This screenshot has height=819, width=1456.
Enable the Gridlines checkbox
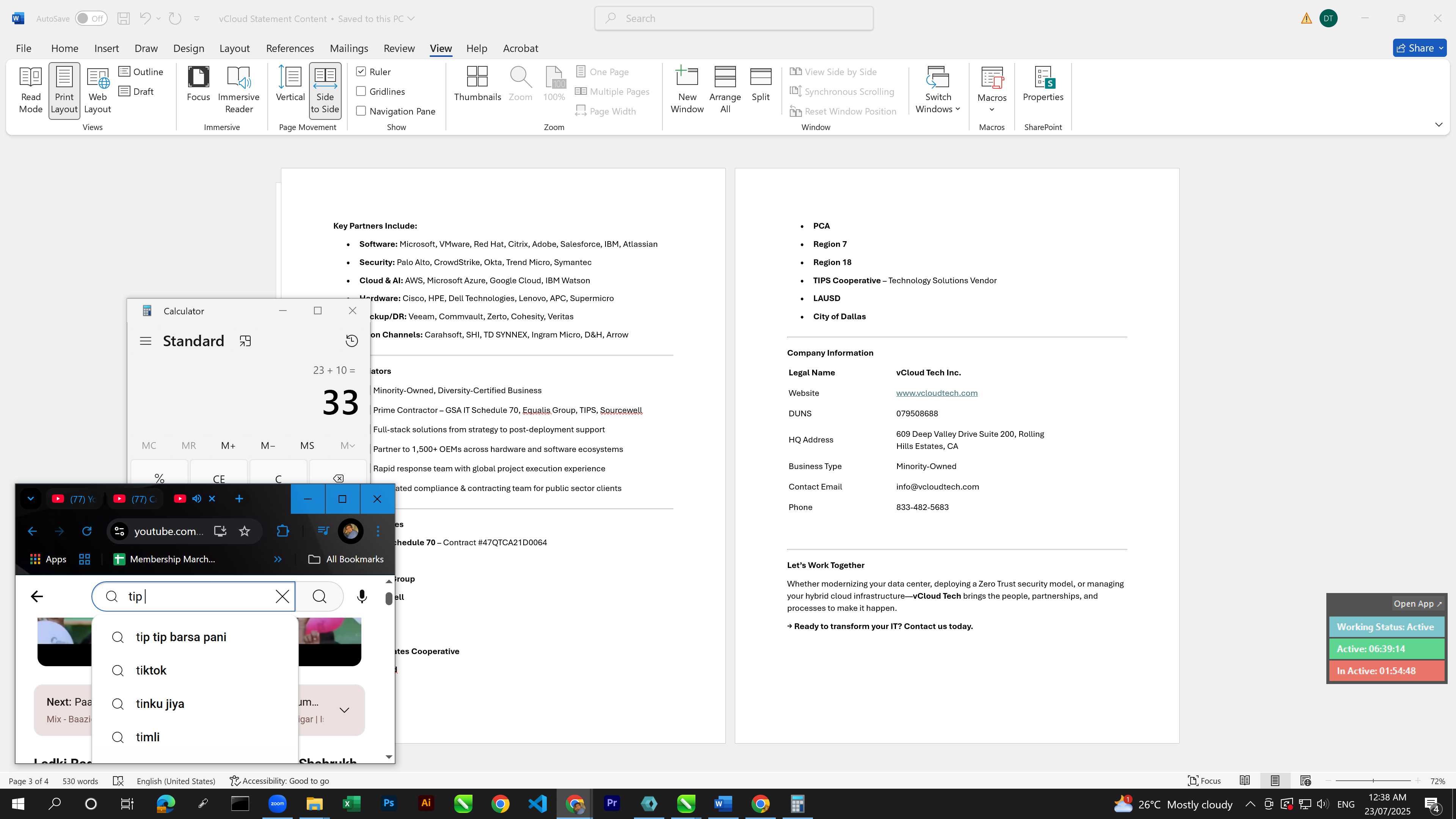[361, 91]
